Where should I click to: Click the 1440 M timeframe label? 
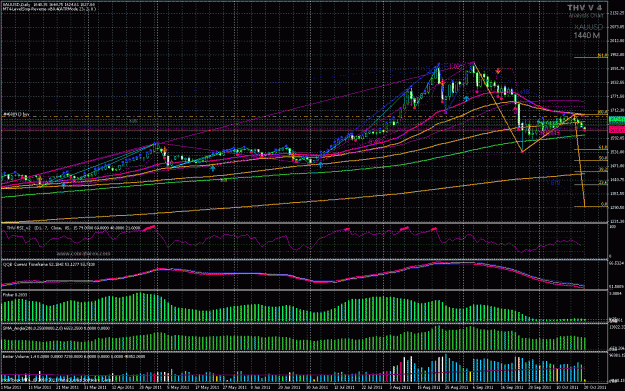tap(586, 35)
